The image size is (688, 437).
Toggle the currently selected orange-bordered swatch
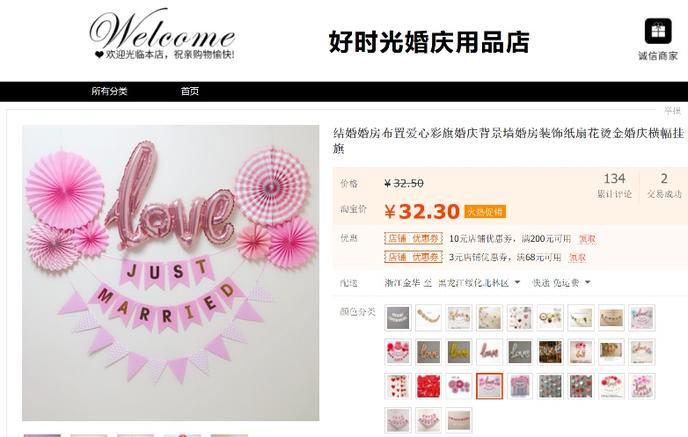coord(489,386)
